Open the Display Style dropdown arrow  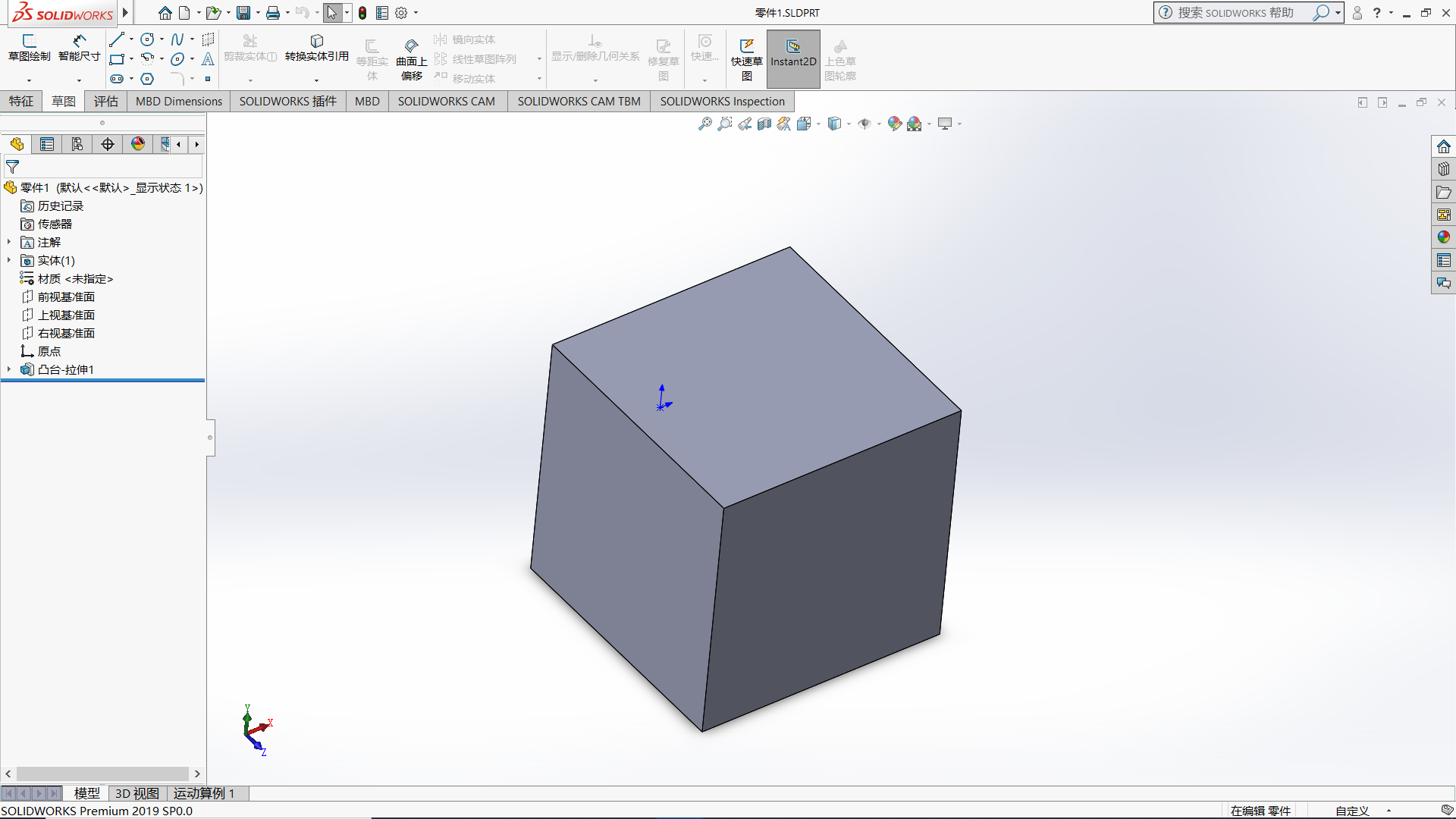(x=849, y=124)
